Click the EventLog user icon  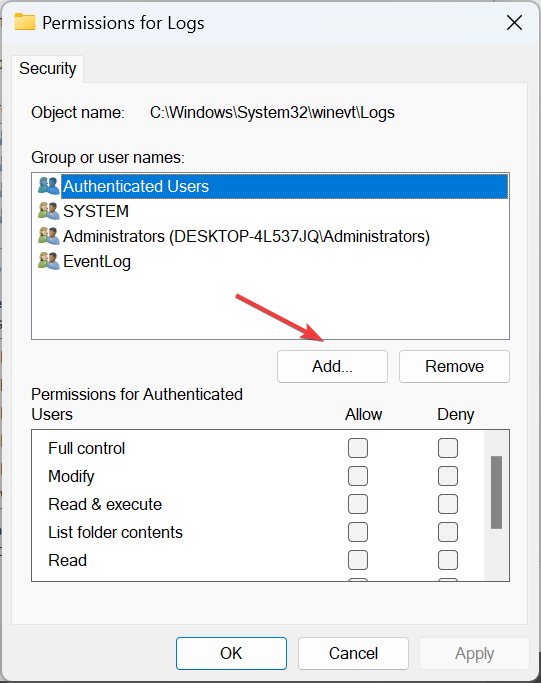point(48,261)
